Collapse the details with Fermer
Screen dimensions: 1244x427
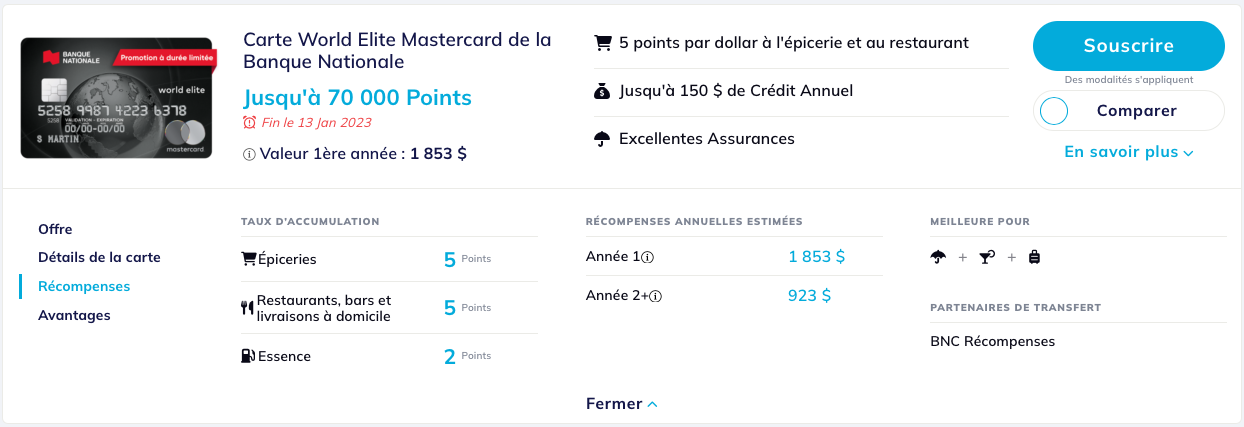(x=621, y=404)
